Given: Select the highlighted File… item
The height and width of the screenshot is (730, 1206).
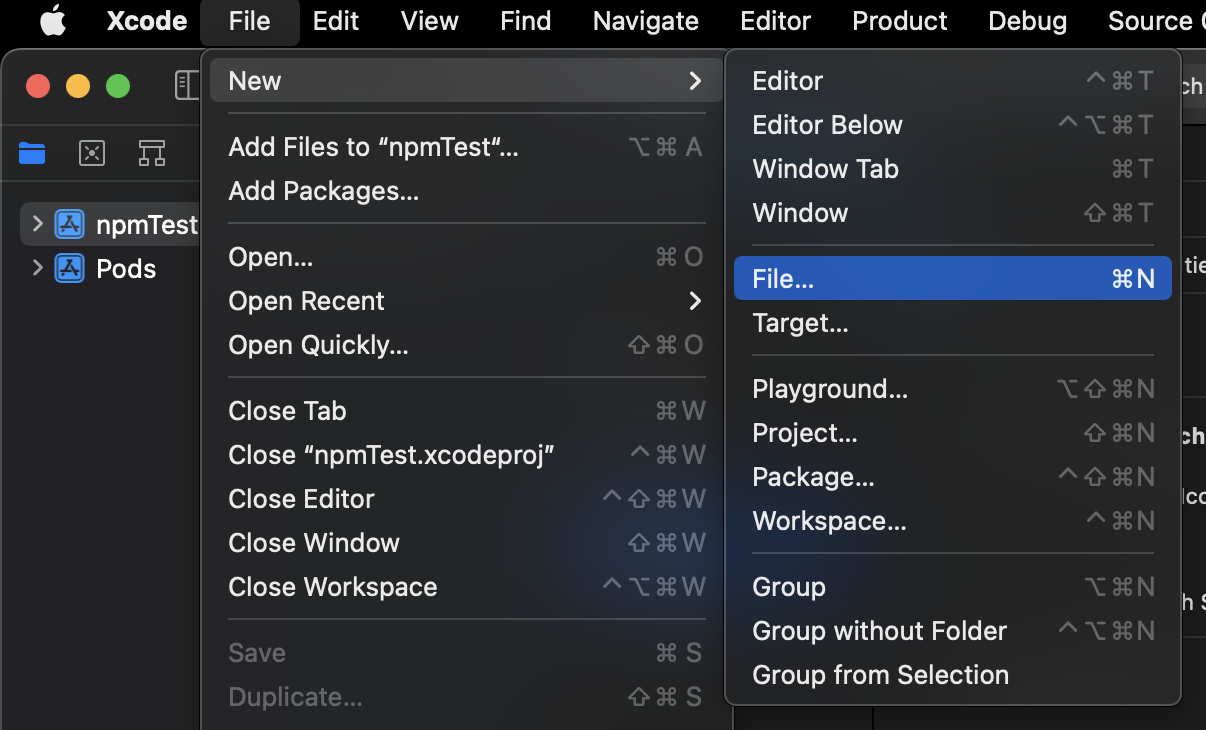Looking at the screenshot, I should [953, 279].
